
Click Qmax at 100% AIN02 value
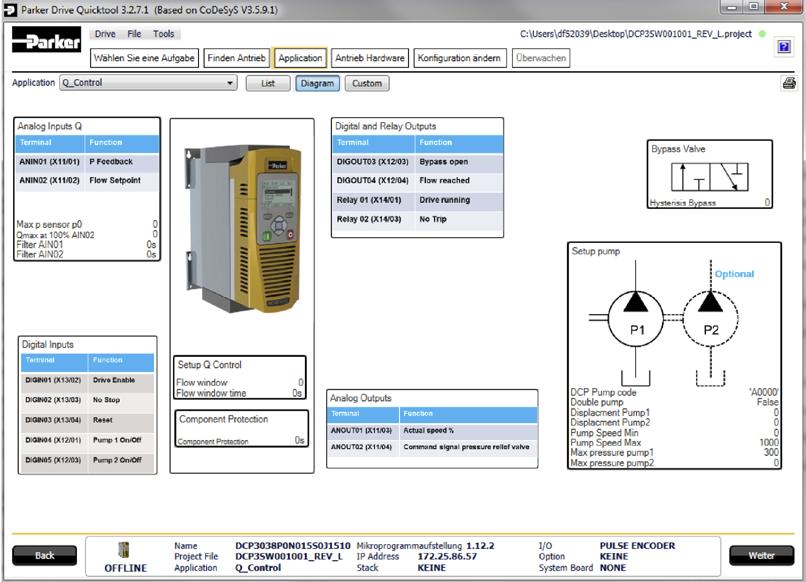155,234
